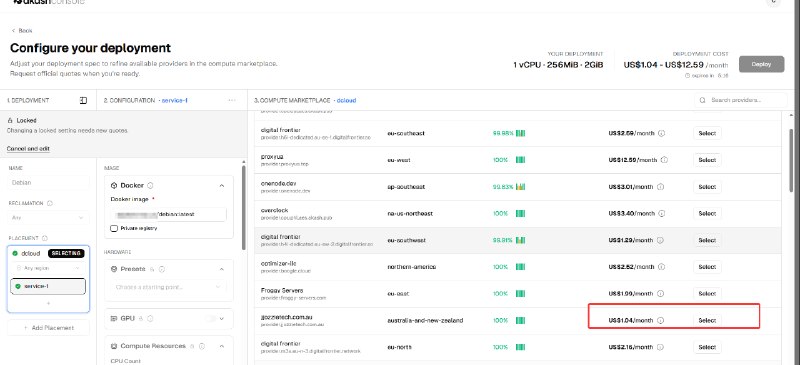Click the GPU chip icon
The width and height of the screenshot is (800, 365).
point(114,318)
